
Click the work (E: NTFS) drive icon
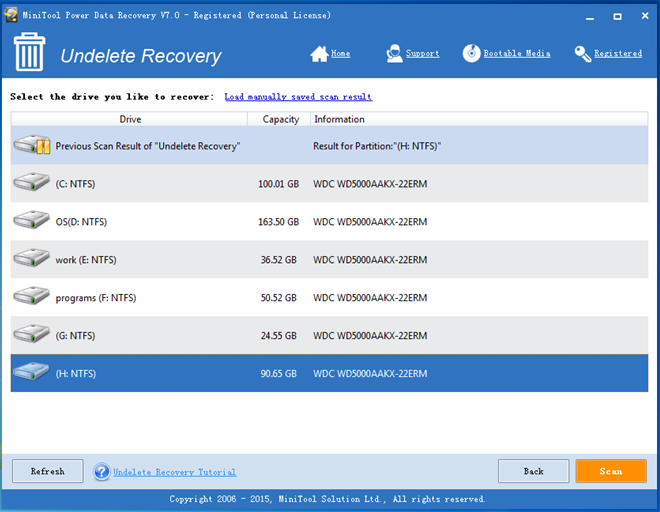pos(31,258)
